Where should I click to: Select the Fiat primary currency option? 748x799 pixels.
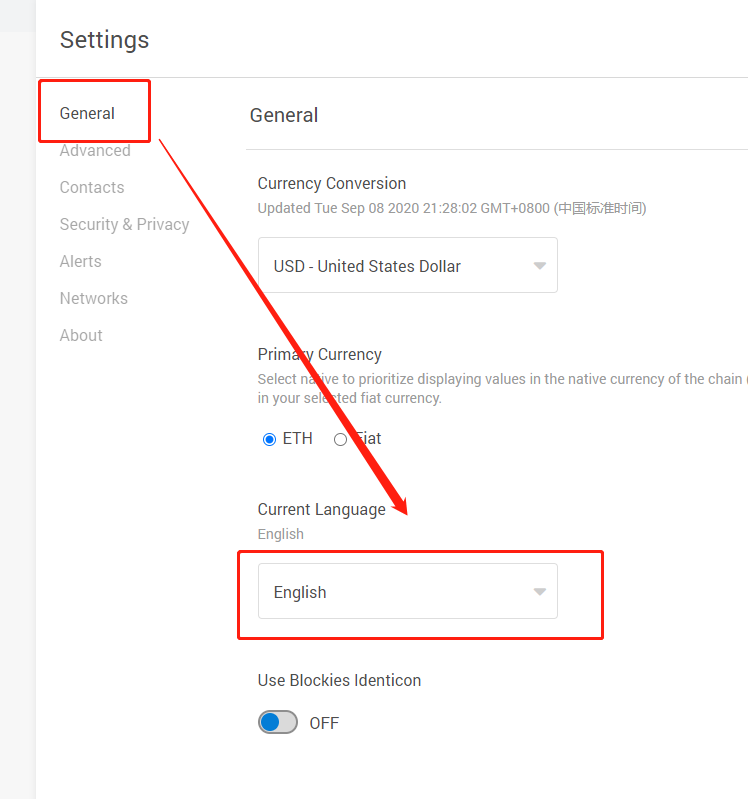[x=341, y=439]
